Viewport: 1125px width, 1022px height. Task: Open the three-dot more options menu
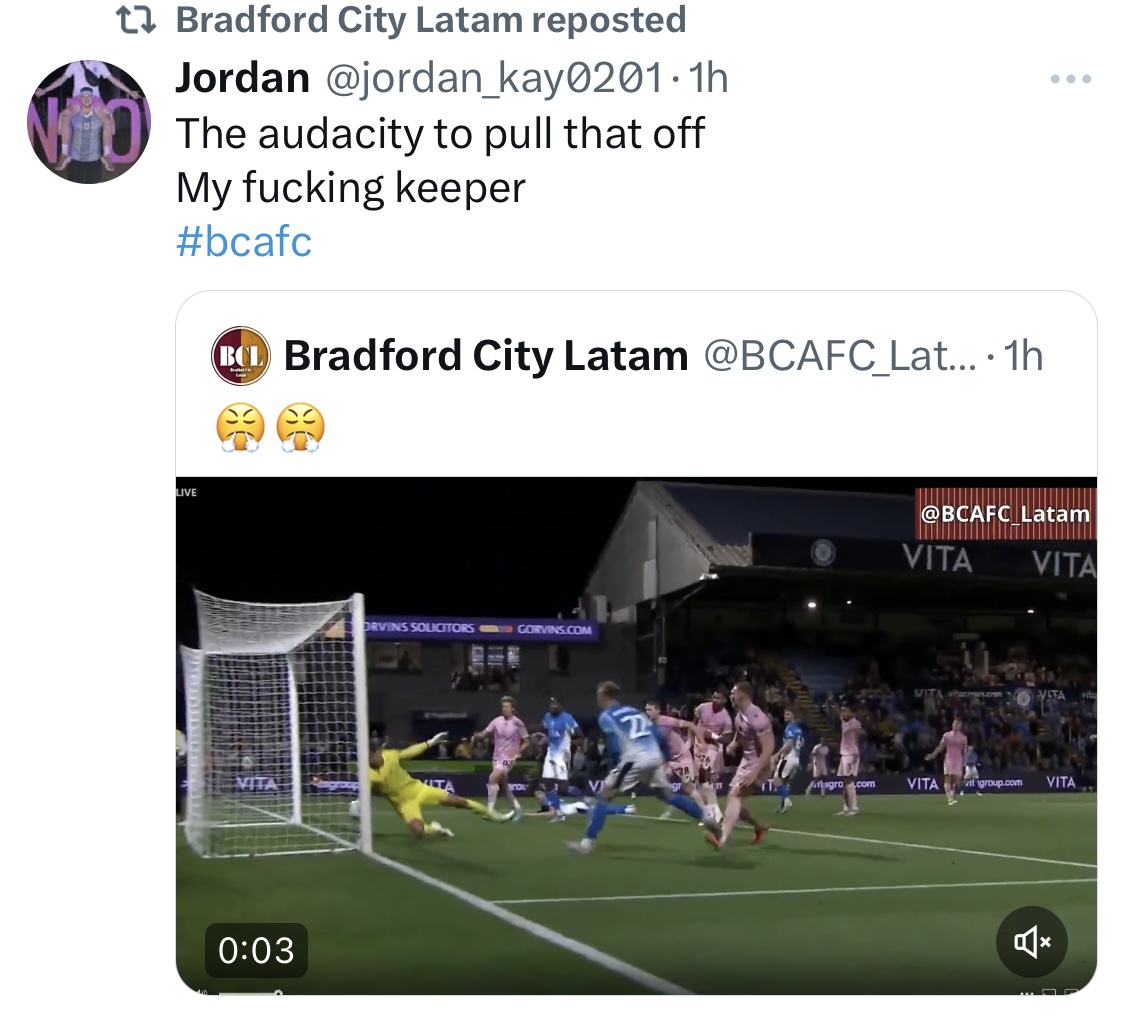pos(1070,79)
